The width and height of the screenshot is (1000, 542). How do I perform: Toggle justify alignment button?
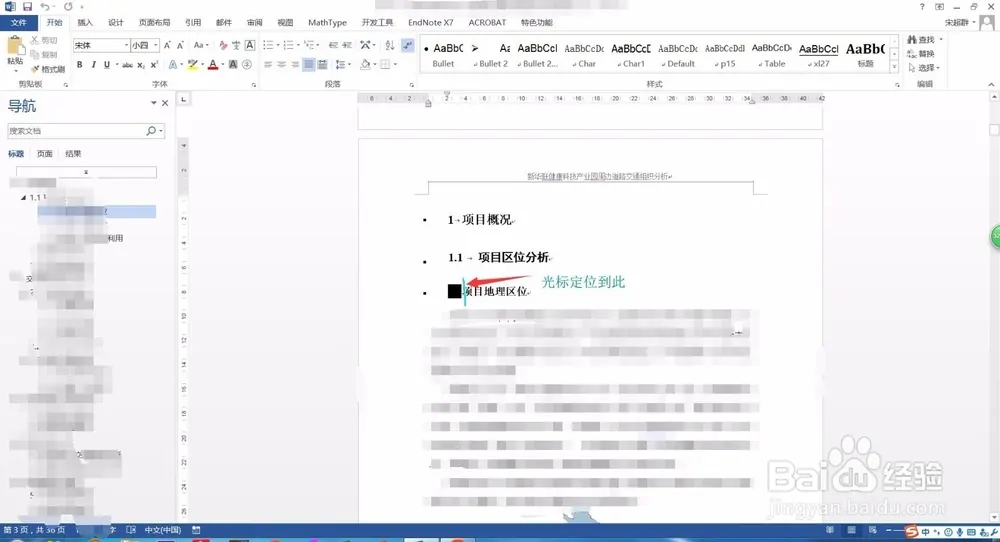309,64
